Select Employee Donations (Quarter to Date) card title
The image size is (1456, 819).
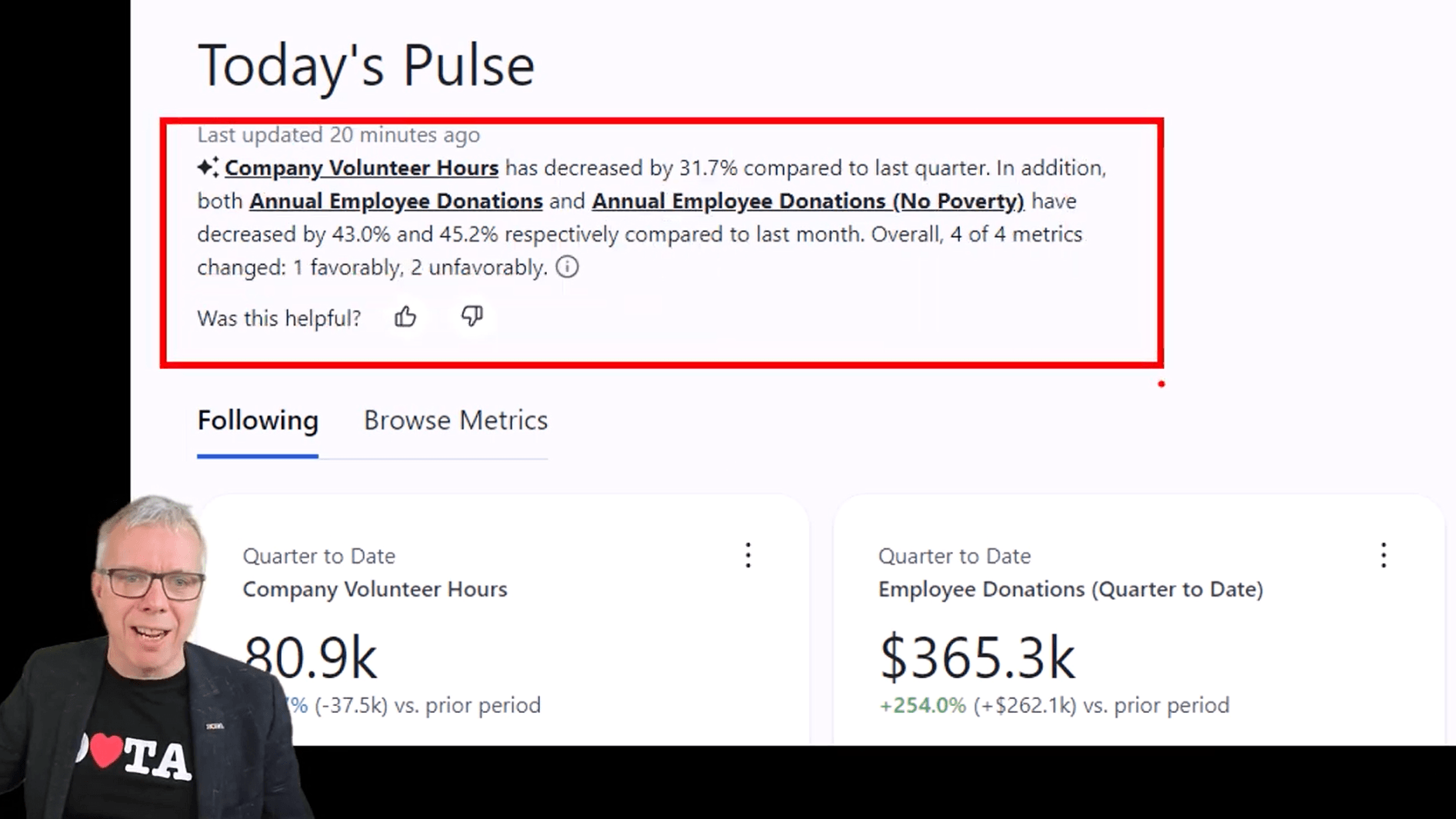pos(1071,589)
